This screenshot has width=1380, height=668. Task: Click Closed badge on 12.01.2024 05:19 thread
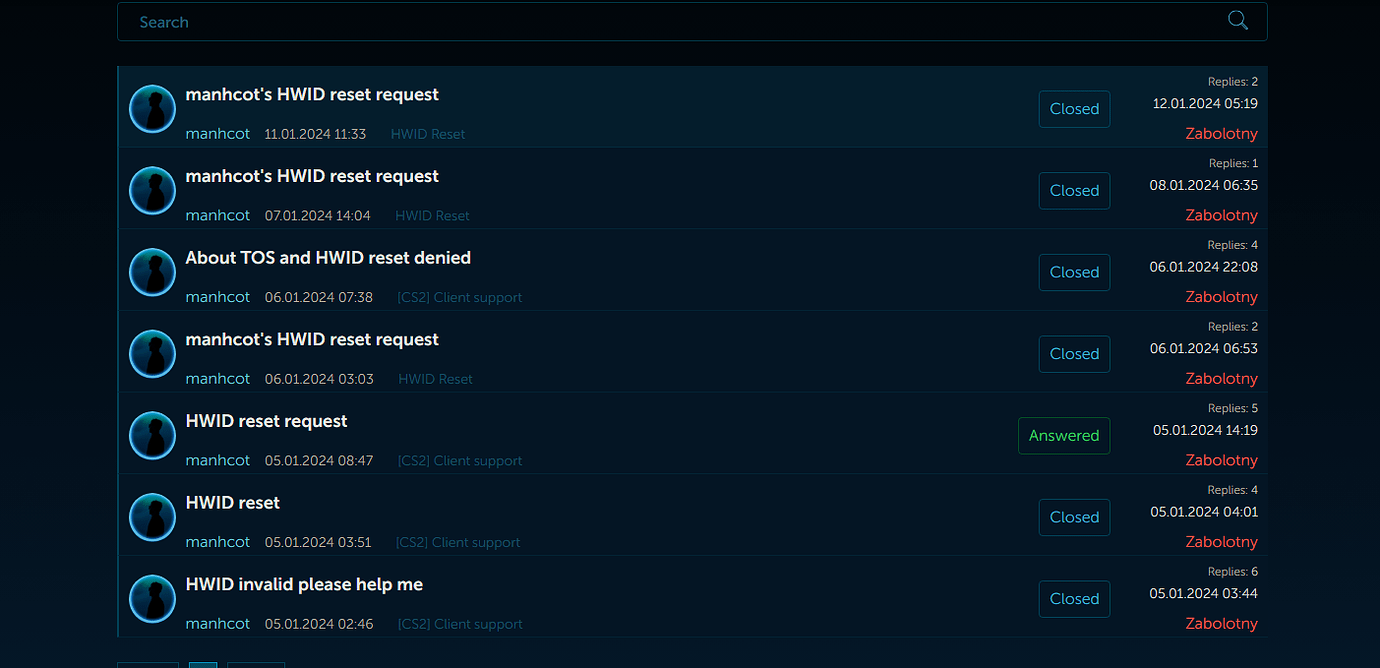pyautogui.click(x=1074, y=109)
